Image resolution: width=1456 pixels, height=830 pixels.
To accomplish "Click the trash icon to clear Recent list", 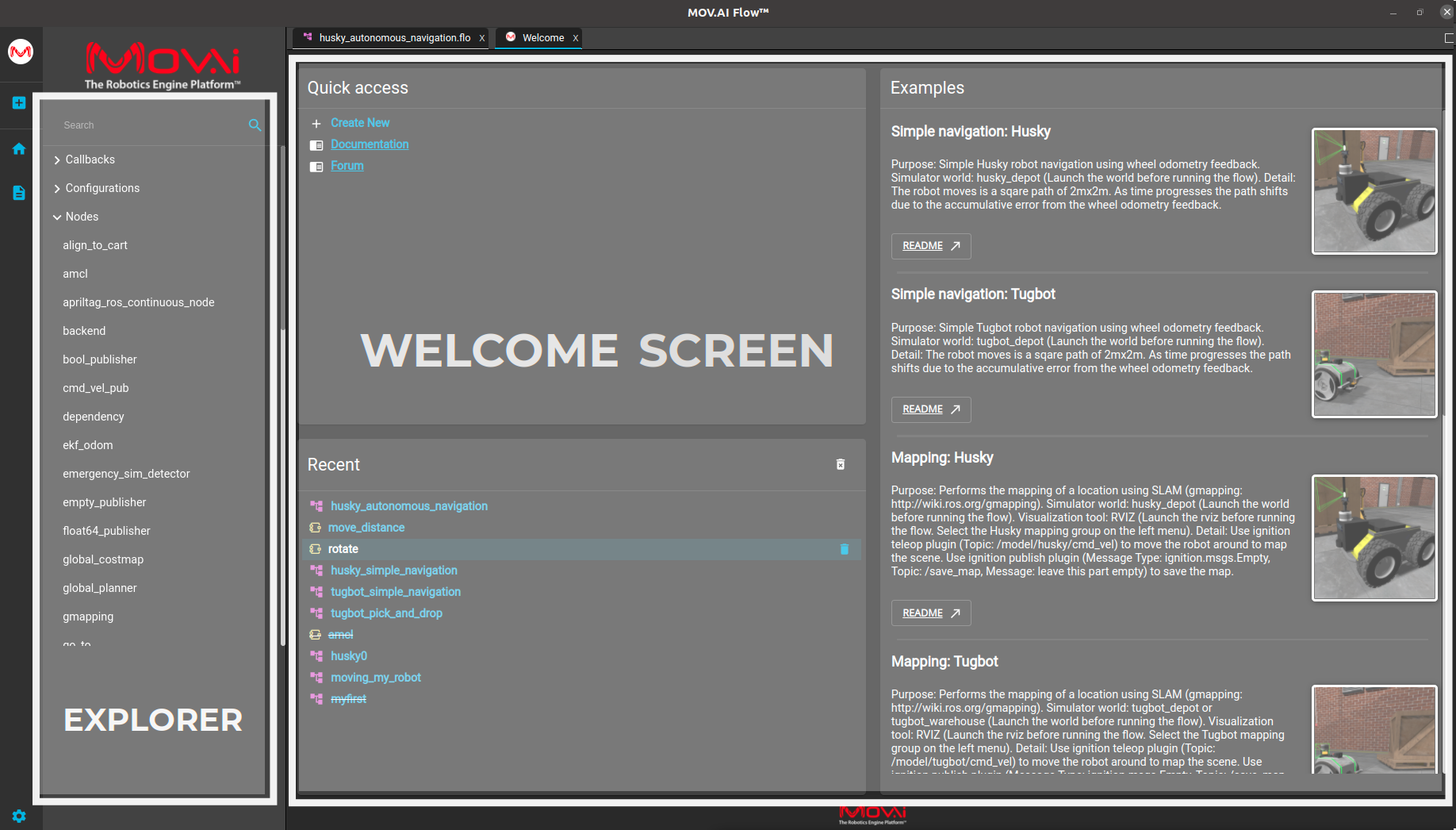I will (841, 464).
